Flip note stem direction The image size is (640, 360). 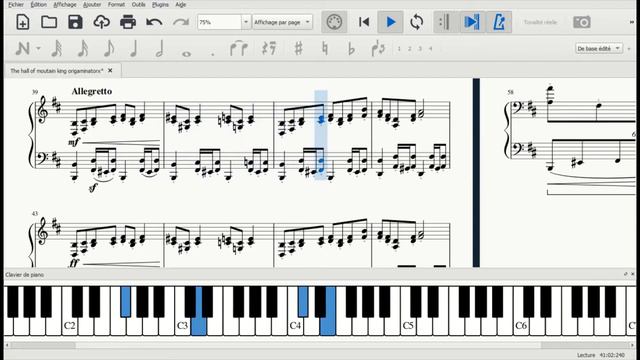(x=378, y=49)
